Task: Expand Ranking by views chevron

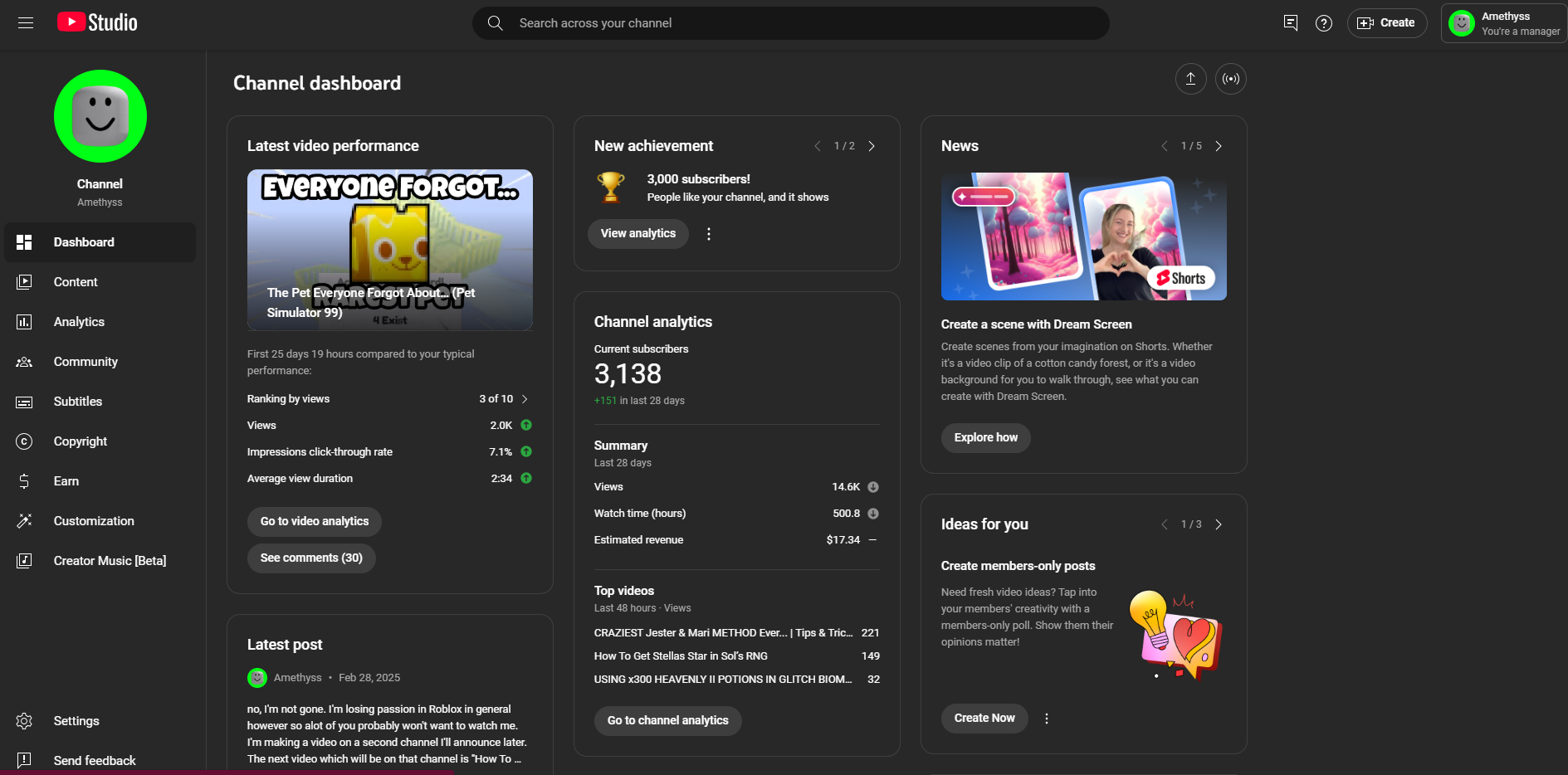Action: pos(525,399)
